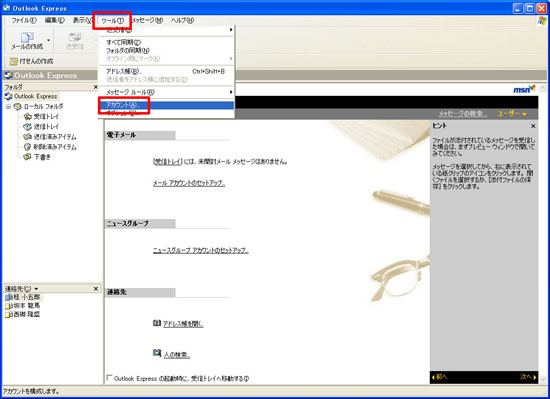Click the status bar text アカウントを構成します。
The image size is (550, 399).
[32, 391]
